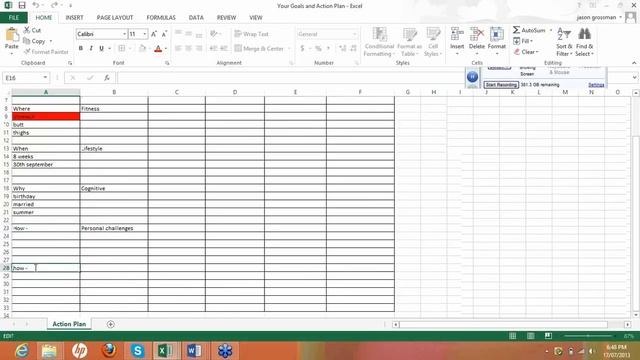
Task: Select the cell containing 'Personal challenges'
Action: point(114,228)
